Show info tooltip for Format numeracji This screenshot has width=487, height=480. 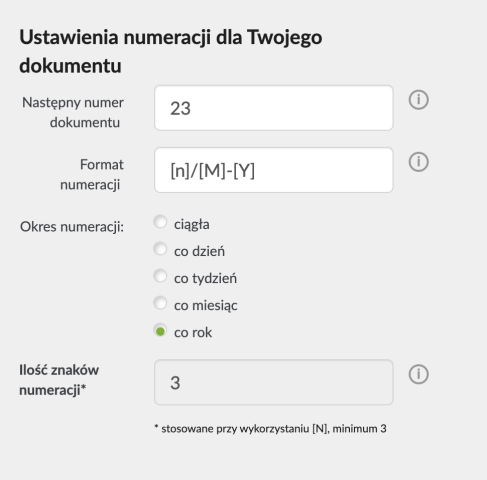[418, 162]
